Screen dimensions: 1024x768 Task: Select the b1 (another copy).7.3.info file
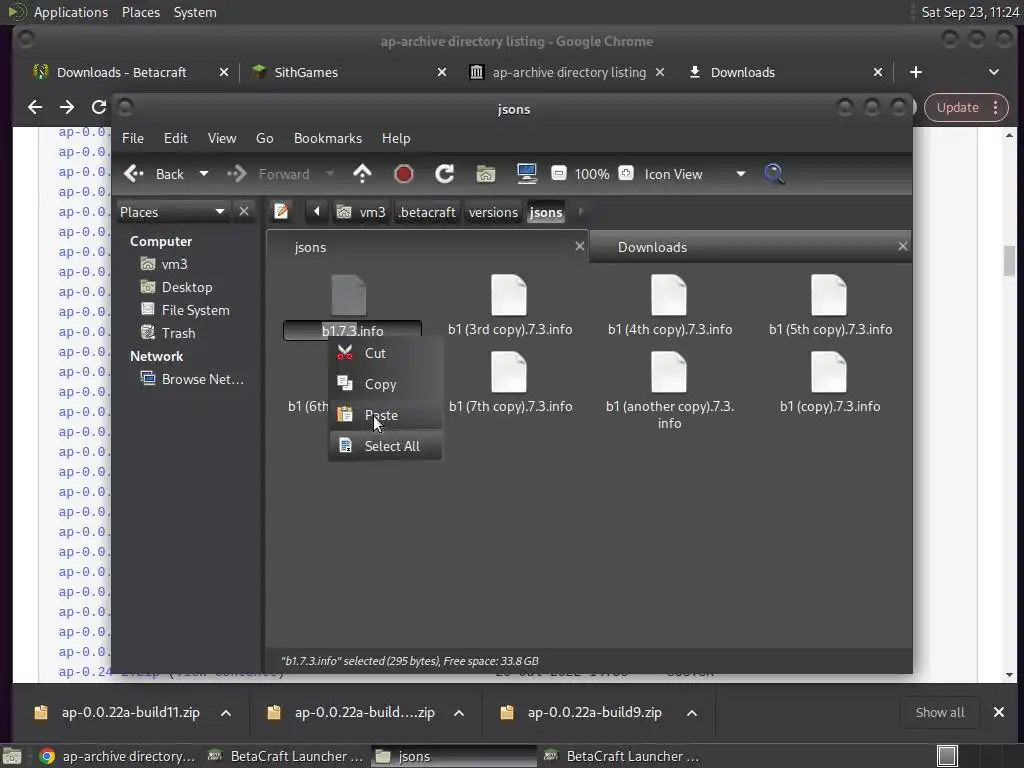tap(669, 391)
